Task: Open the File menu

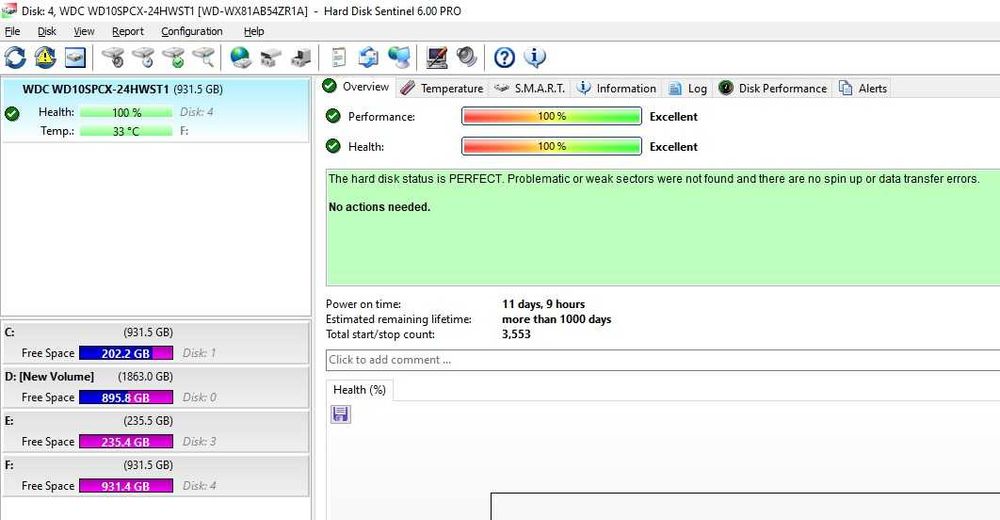Action: pos(12,31)
